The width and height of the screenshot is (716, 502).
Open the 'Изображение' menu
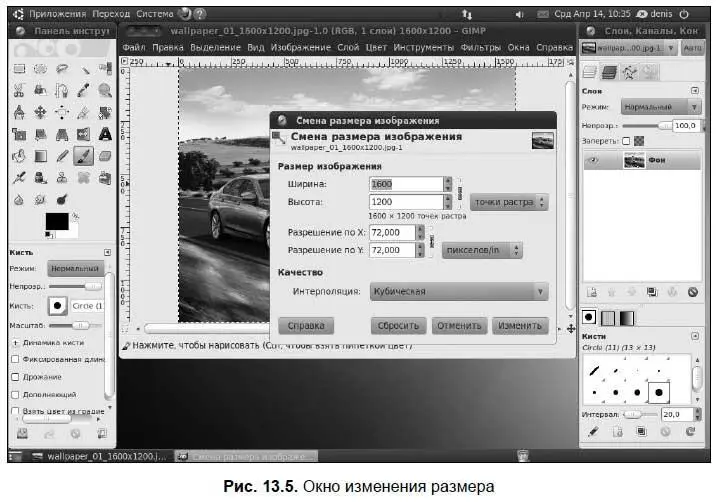tap(300, 48)
